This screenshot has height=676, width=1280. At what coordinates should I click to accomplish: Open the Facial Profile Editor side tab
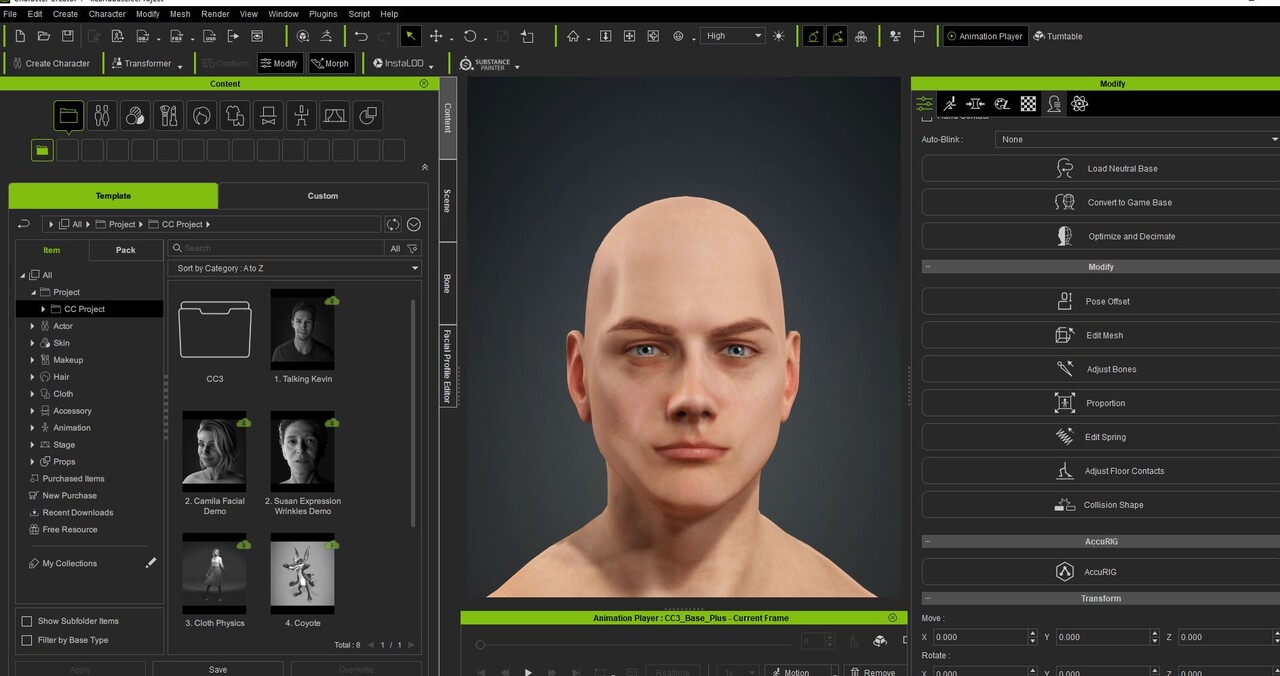pos(447,366)
